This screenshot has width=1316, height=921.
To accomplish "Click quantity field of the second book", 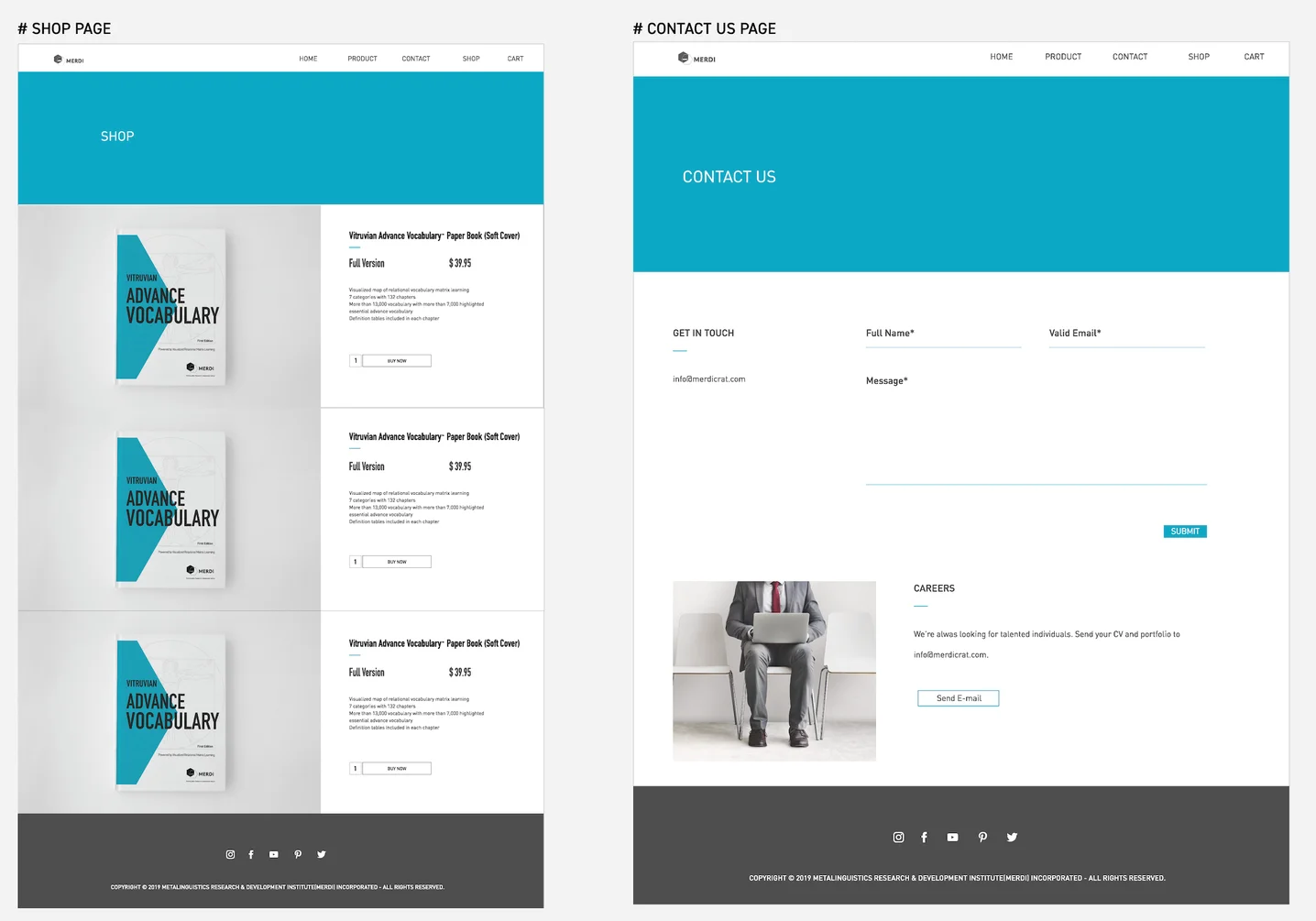I will pos(356,562).
